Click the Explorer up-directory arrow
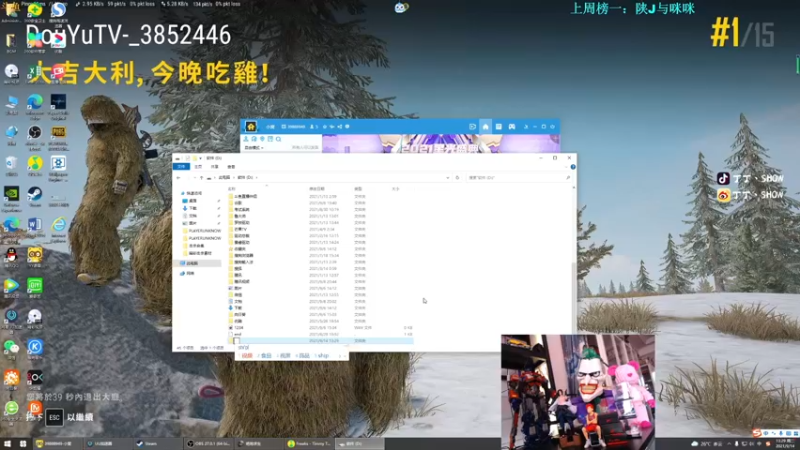 (202, 178)
